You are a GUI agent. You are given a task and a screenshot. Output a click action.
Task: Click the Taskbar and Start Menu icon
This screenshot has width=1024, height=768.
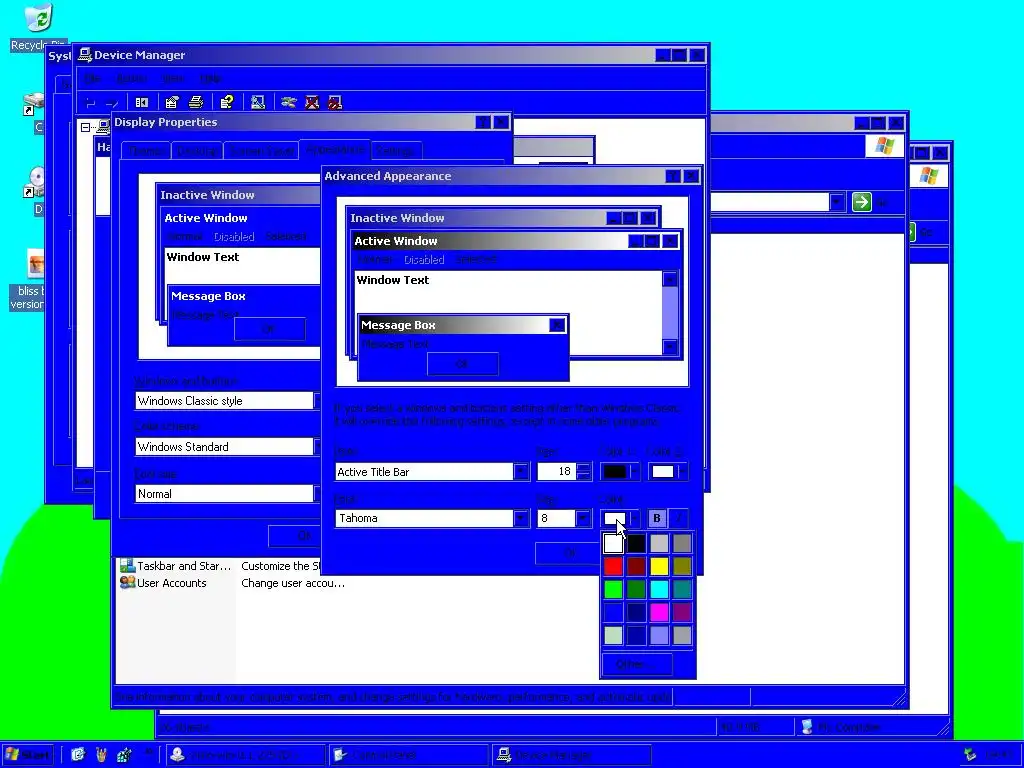click(x=127, y=566)
